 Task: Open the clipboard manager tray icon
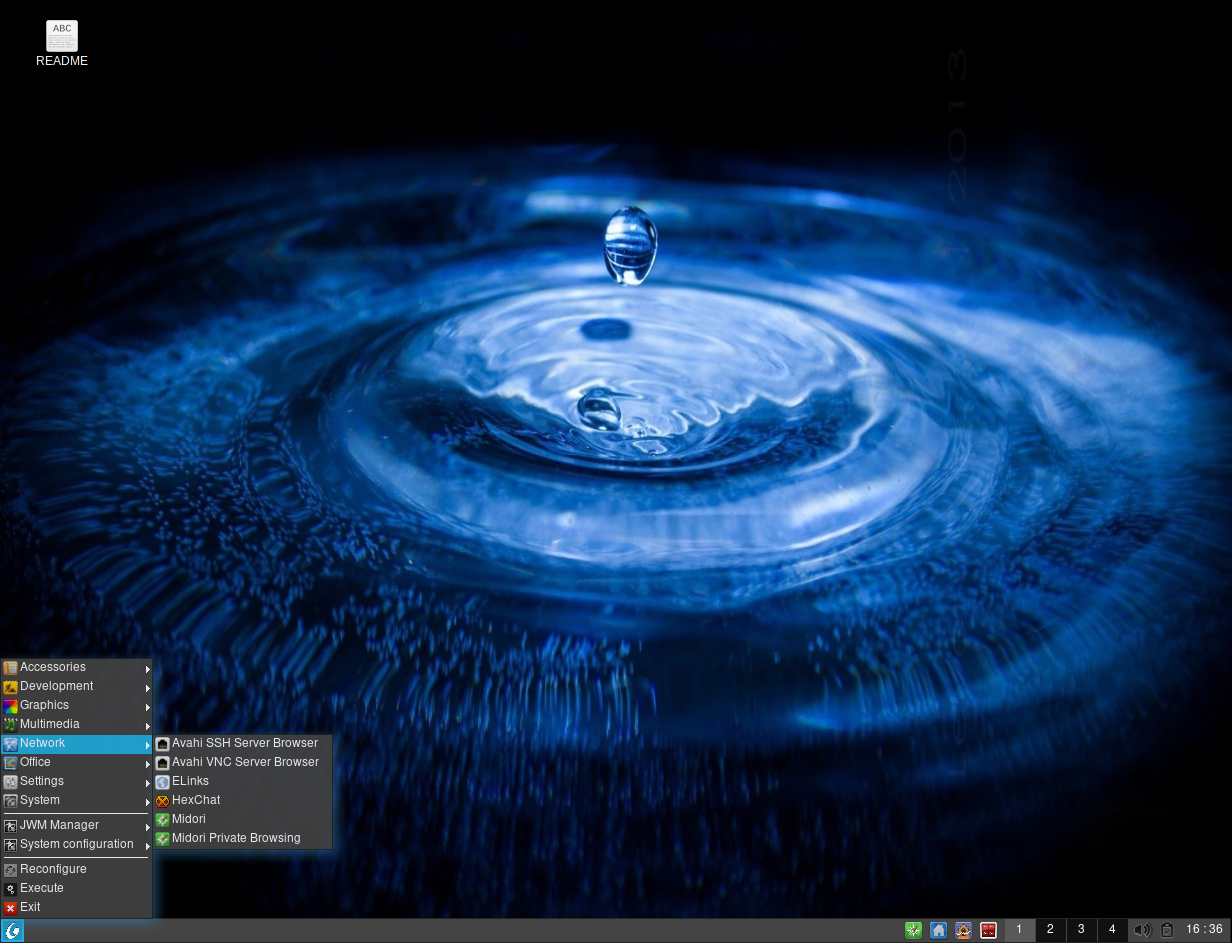pyautogui.click(x=1166, y=930)
